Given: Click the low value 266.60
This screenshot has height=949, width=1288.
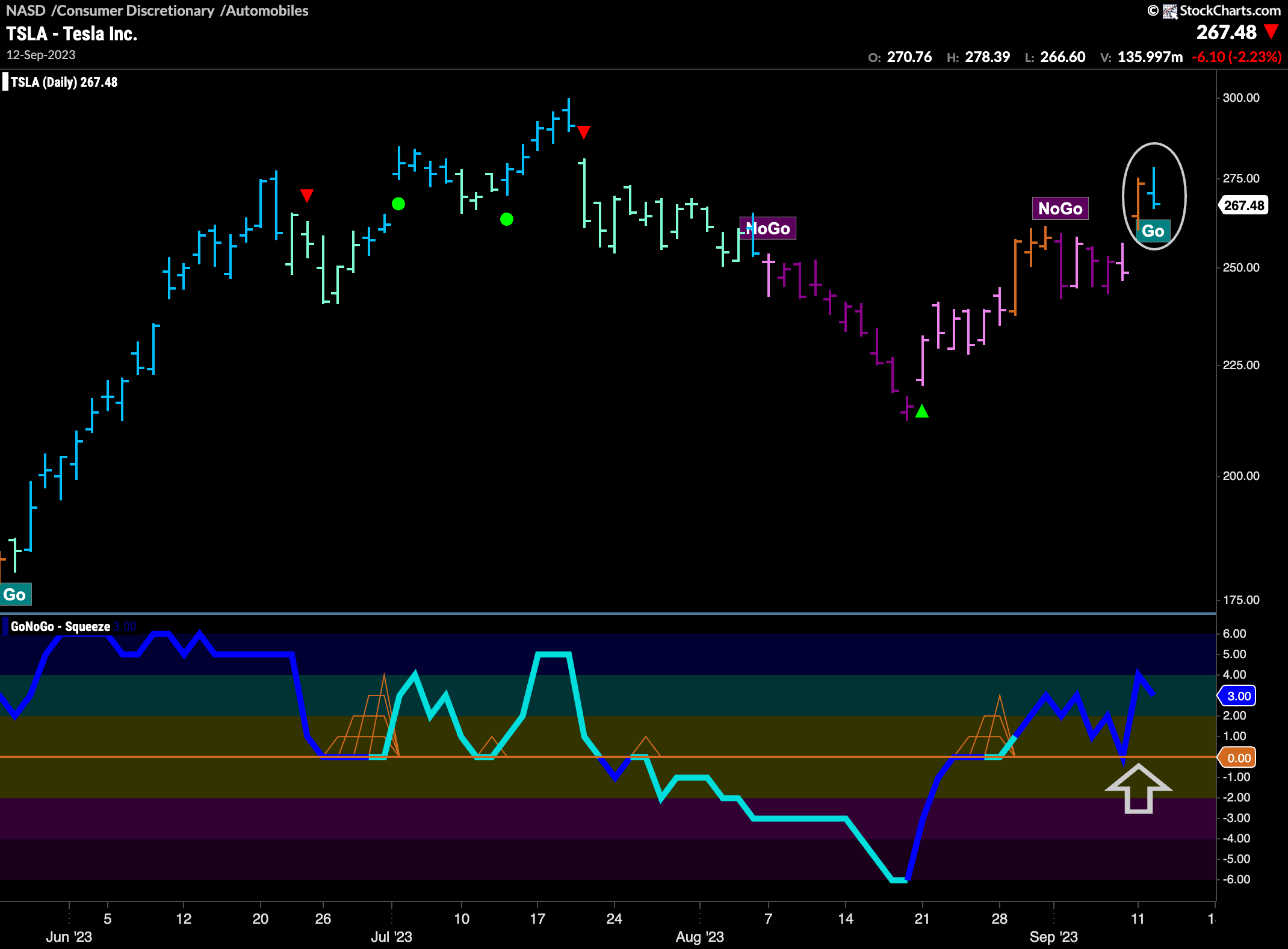Looking at the screenshot, I should [1063, 57].
